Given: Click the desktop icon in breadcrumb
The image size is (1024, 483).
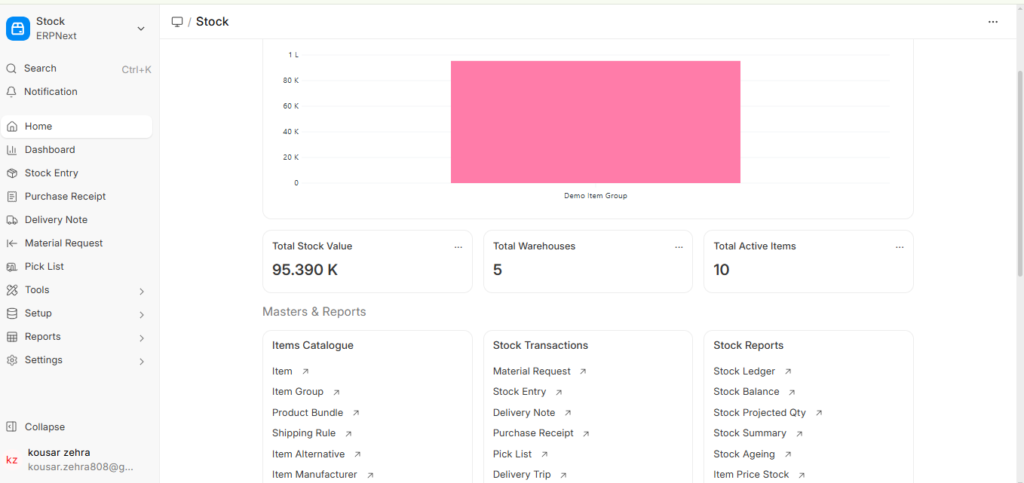Looking at the screenshot, I should [177, 22].
